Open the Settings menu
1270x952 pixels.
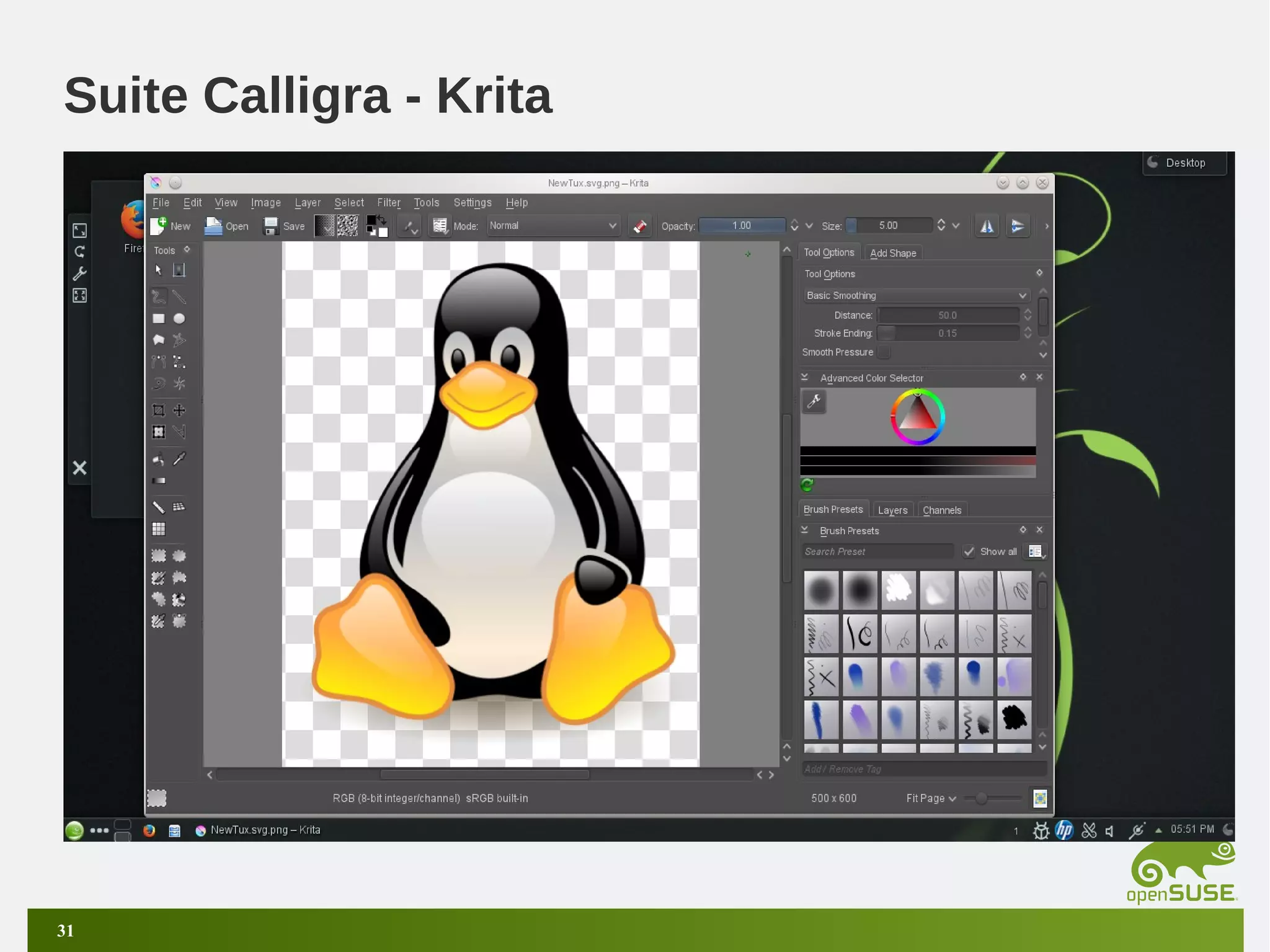pos(473,203)
